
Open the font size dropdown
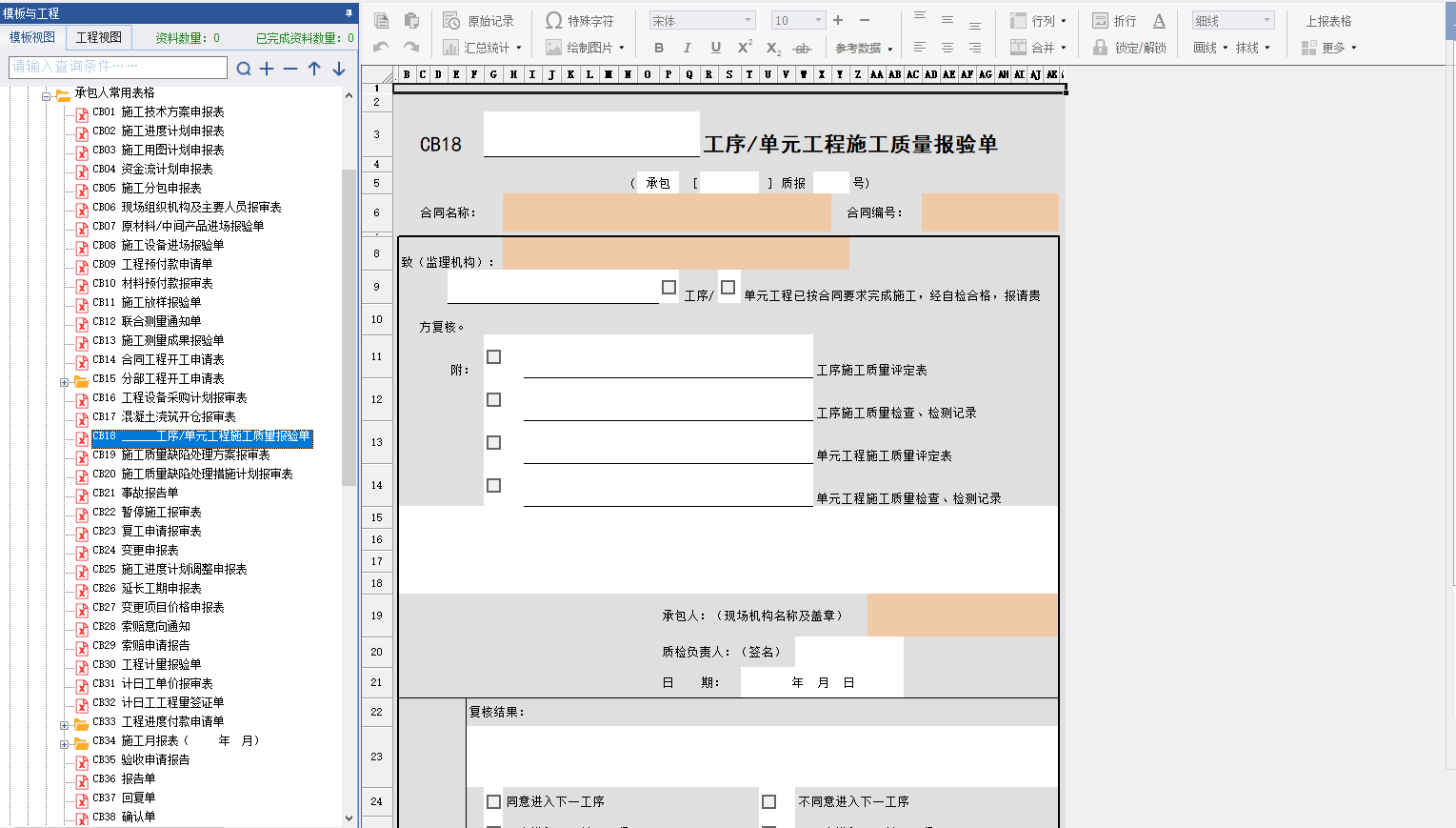(x=798, y=20)
